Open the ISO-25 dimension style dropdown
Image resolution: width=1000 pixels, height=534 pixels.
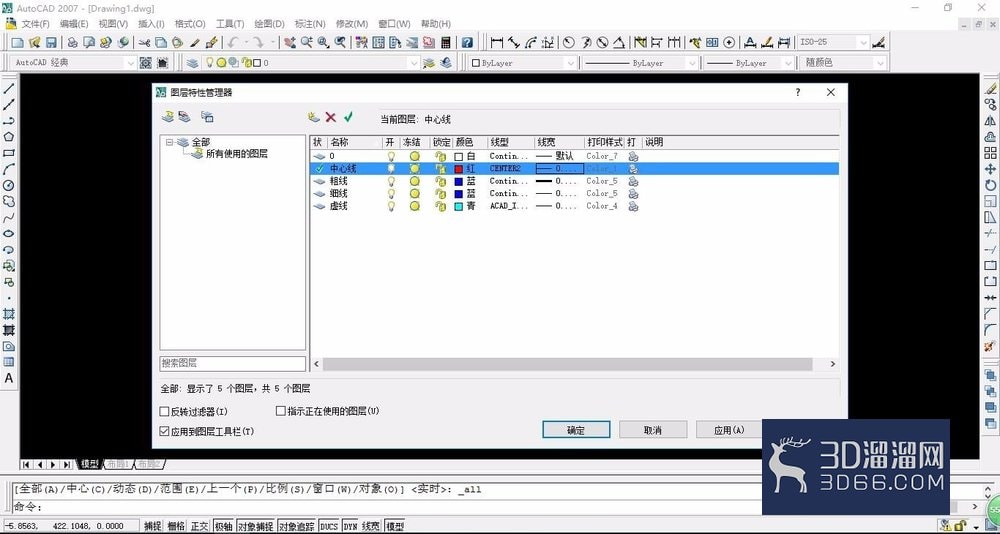(x=864, y=43)
